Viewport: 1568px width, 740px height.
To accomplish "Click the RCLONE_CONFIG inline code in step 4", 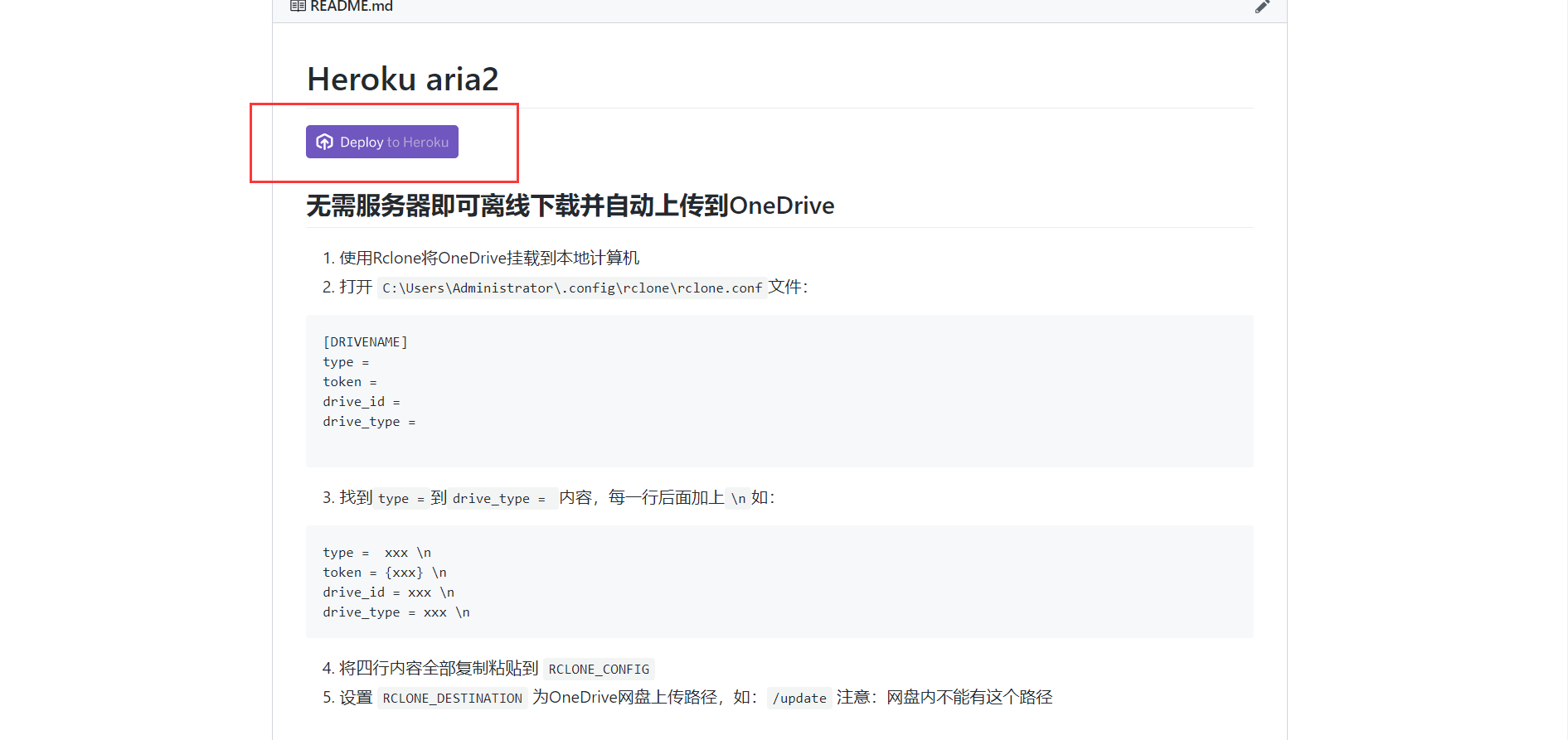I will [x=599, y=670].
